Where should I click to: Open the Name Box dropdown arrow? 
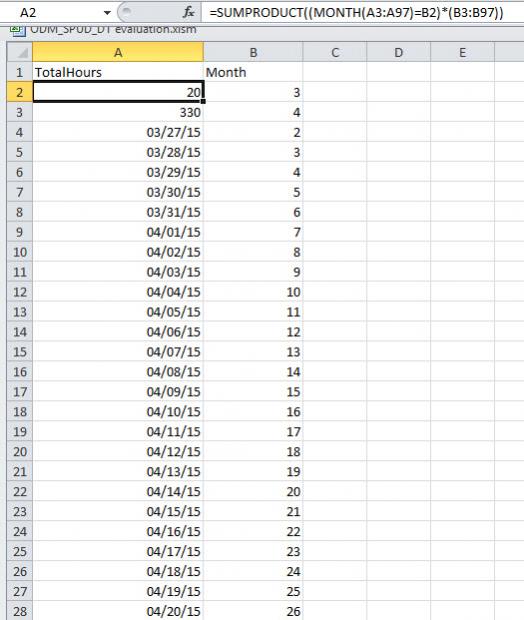click(x=107, y=13)
